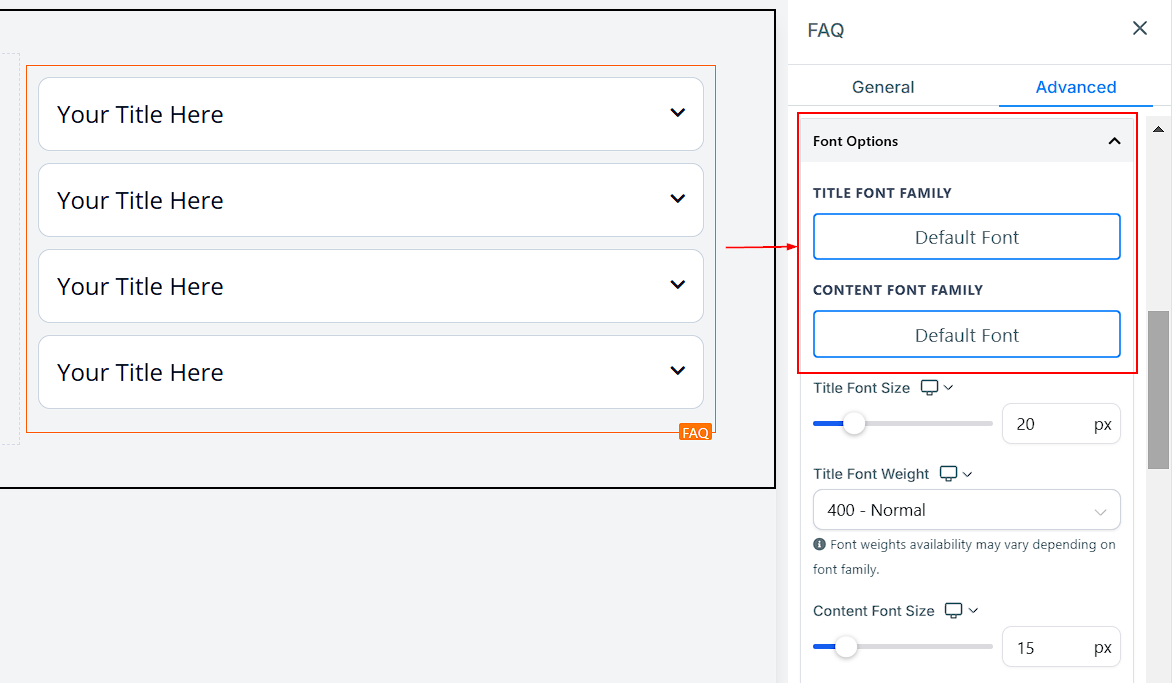Click the orange FAQ element badge
The width and height of the screenshot is (1172, 683).
(x=695, y=433)
